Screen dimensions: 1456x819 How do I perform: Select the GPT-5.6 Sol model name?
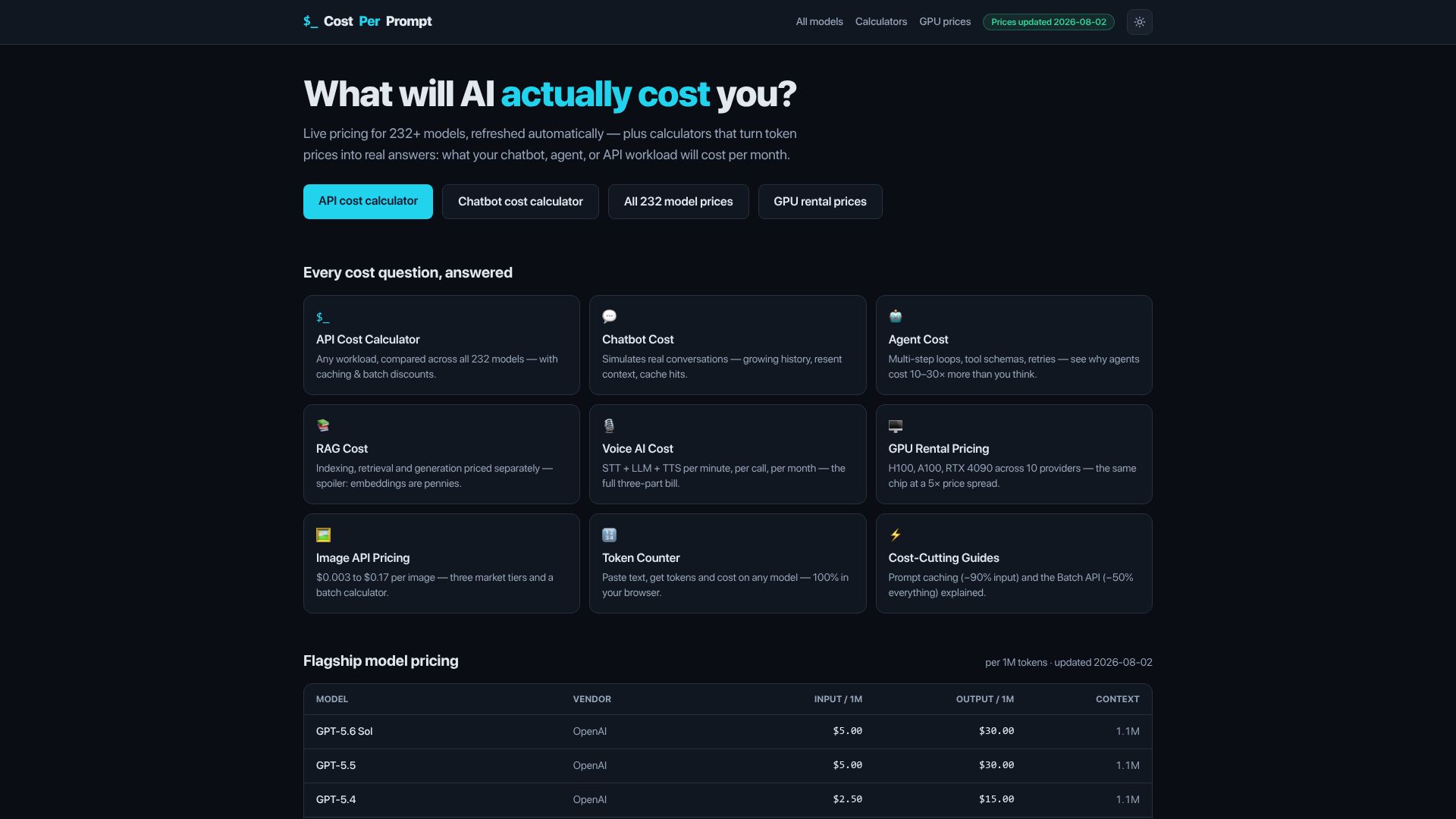coord(344,732)
